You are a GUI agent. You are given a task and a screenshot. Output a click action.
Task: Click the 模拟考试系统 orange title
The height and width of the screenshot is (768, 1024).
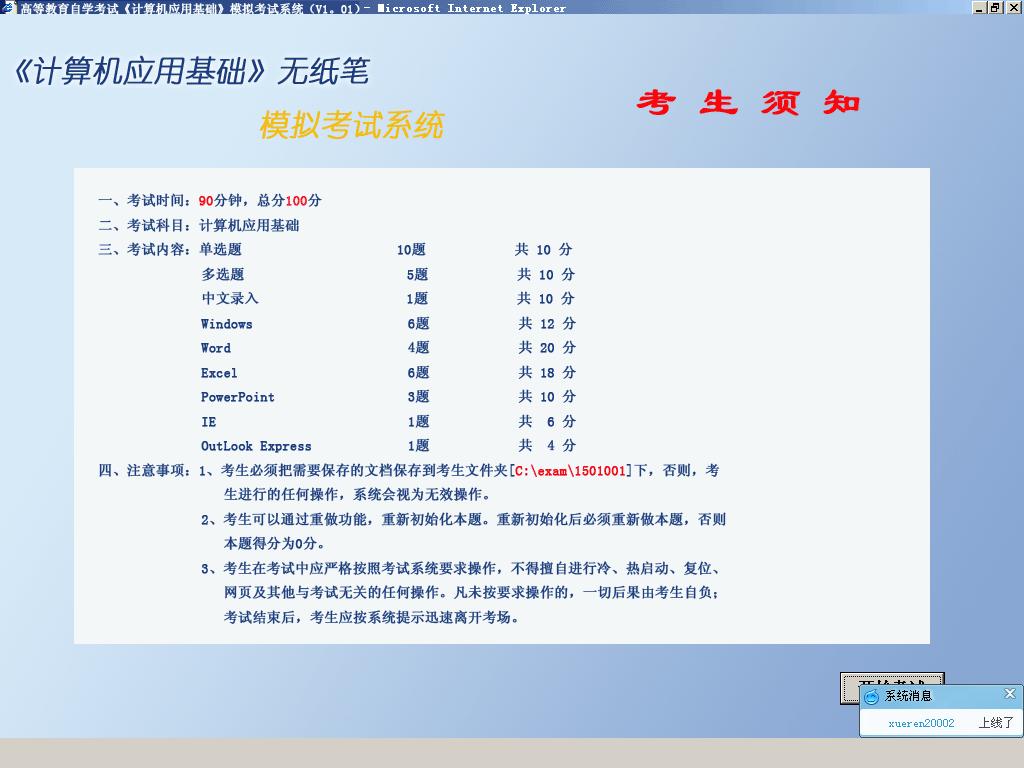352,125
